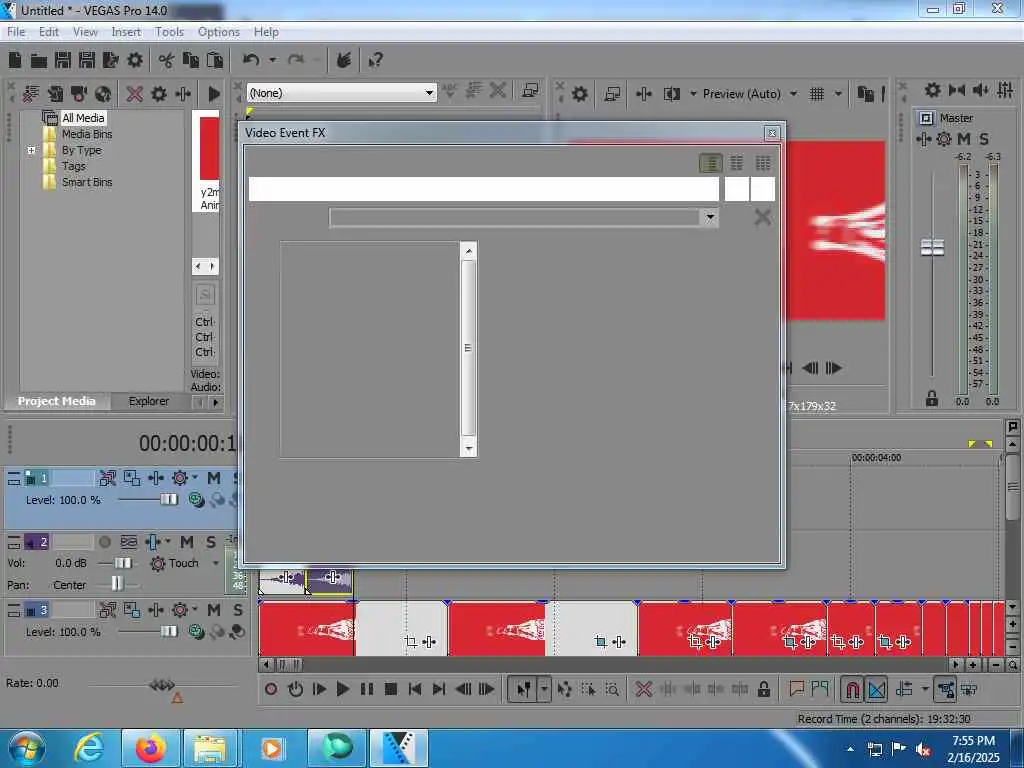
Task: Click the Paste clipboard icon
Action: pyautogui.click(x=215, y=61)
